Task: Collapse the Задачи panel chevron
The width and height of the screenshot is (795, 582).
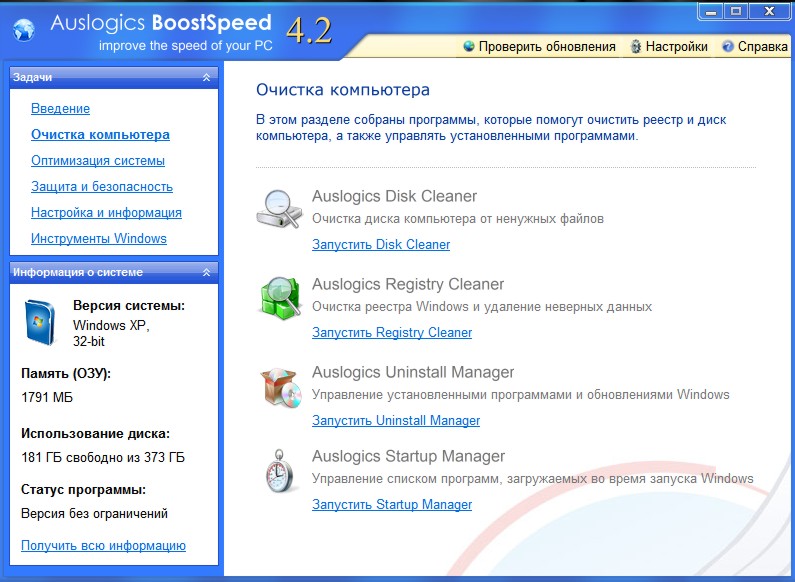Action: [x=206, y=78]
